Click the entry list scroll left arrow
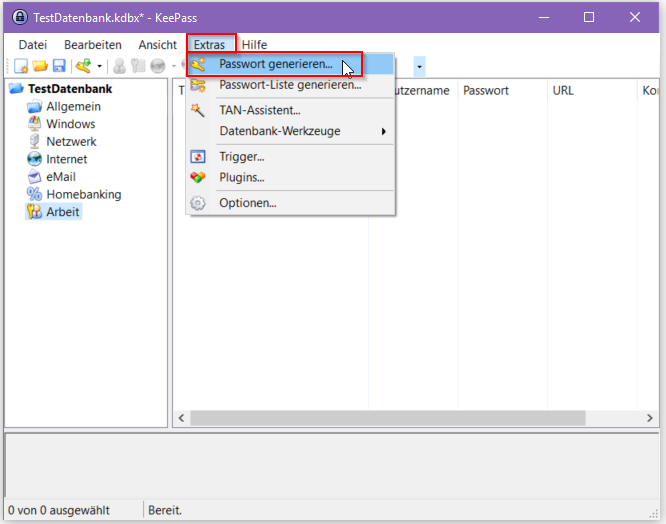666x524 pixels. pos(181,418)
